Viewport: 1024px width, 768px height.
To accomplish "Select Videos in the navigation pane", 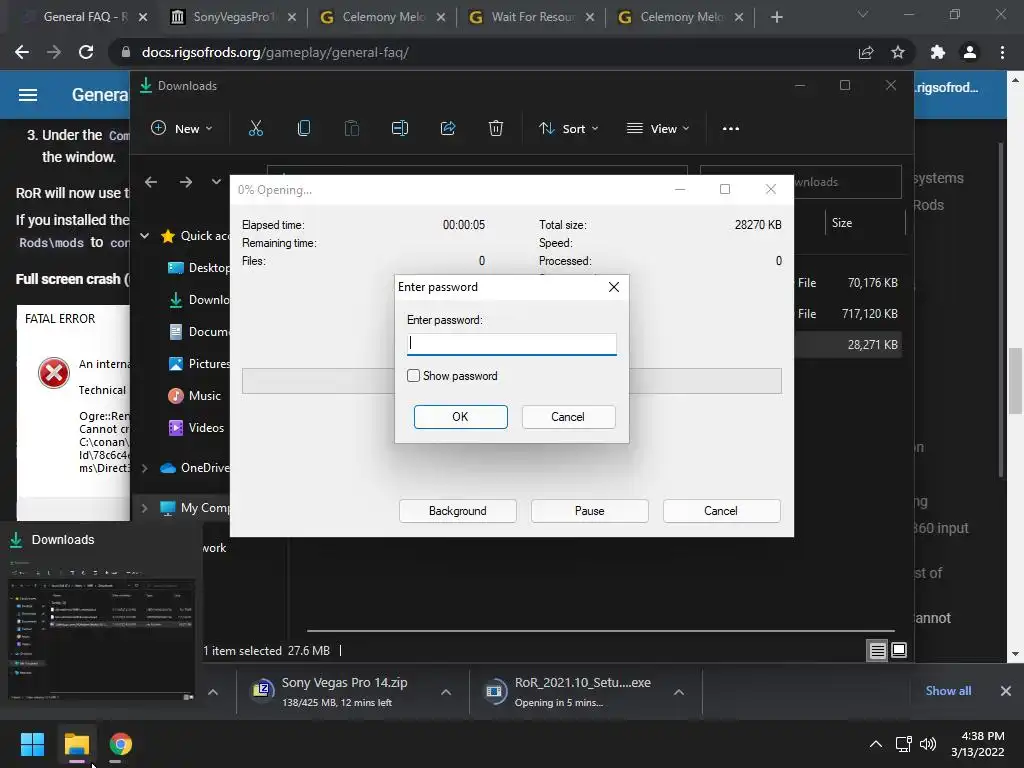I will click(x=196, y=428).
